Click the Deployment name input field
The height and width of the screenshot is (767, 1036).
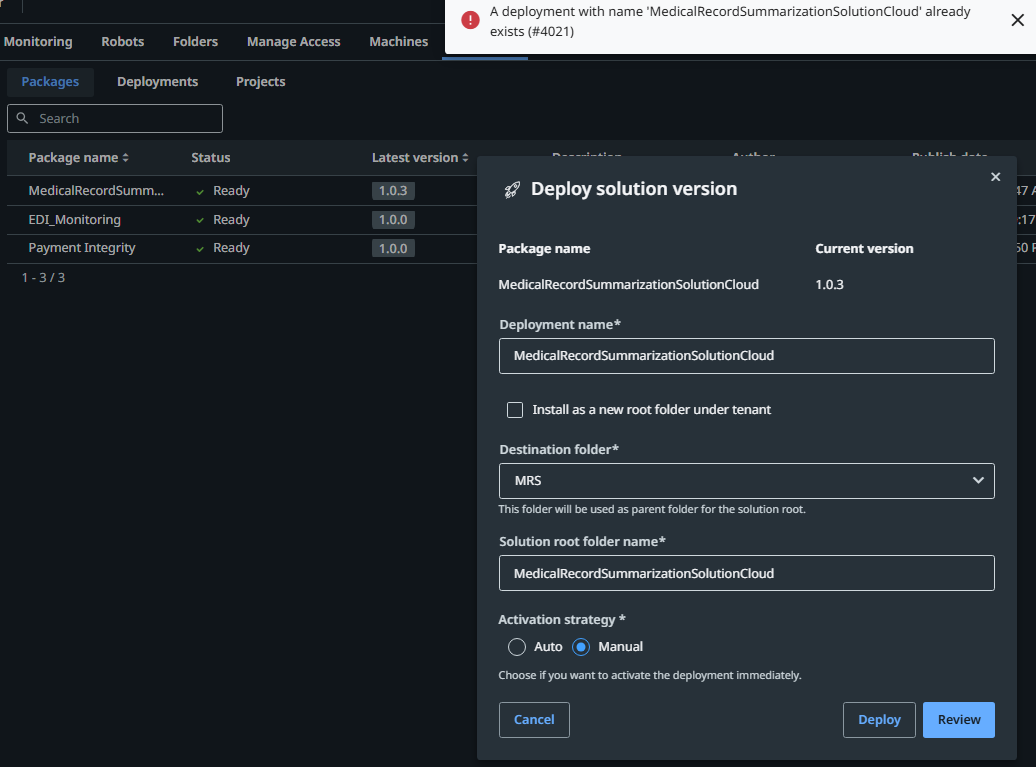pos(746,356)
